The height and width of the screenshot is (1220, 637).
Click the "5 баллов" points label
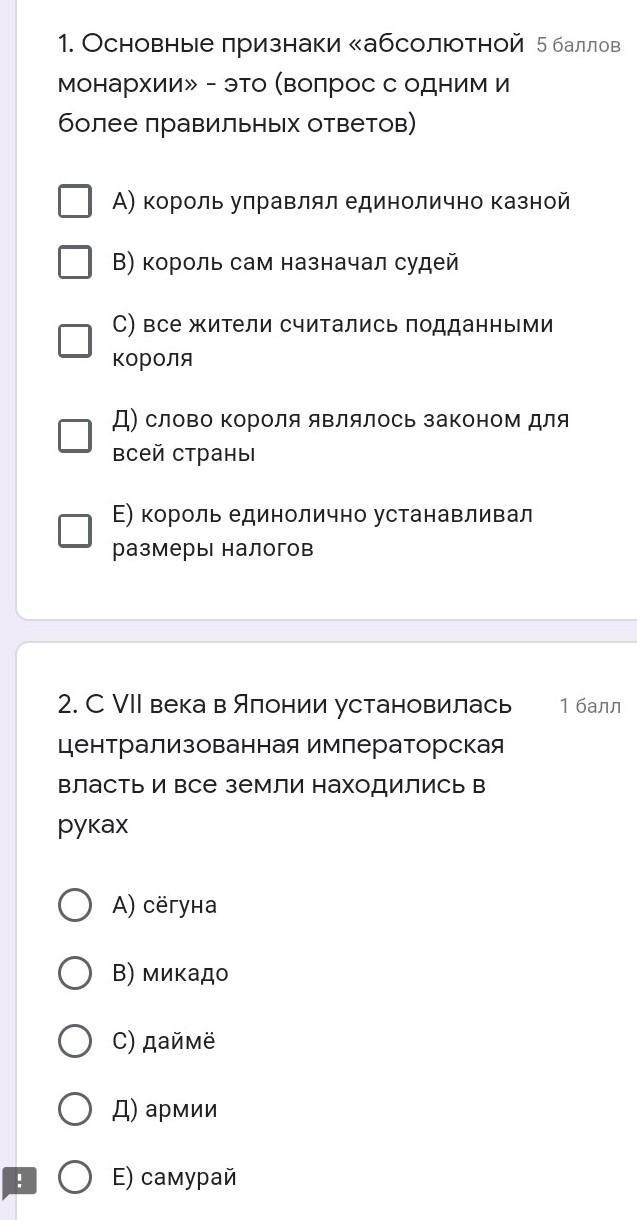(x=578, y=45)
